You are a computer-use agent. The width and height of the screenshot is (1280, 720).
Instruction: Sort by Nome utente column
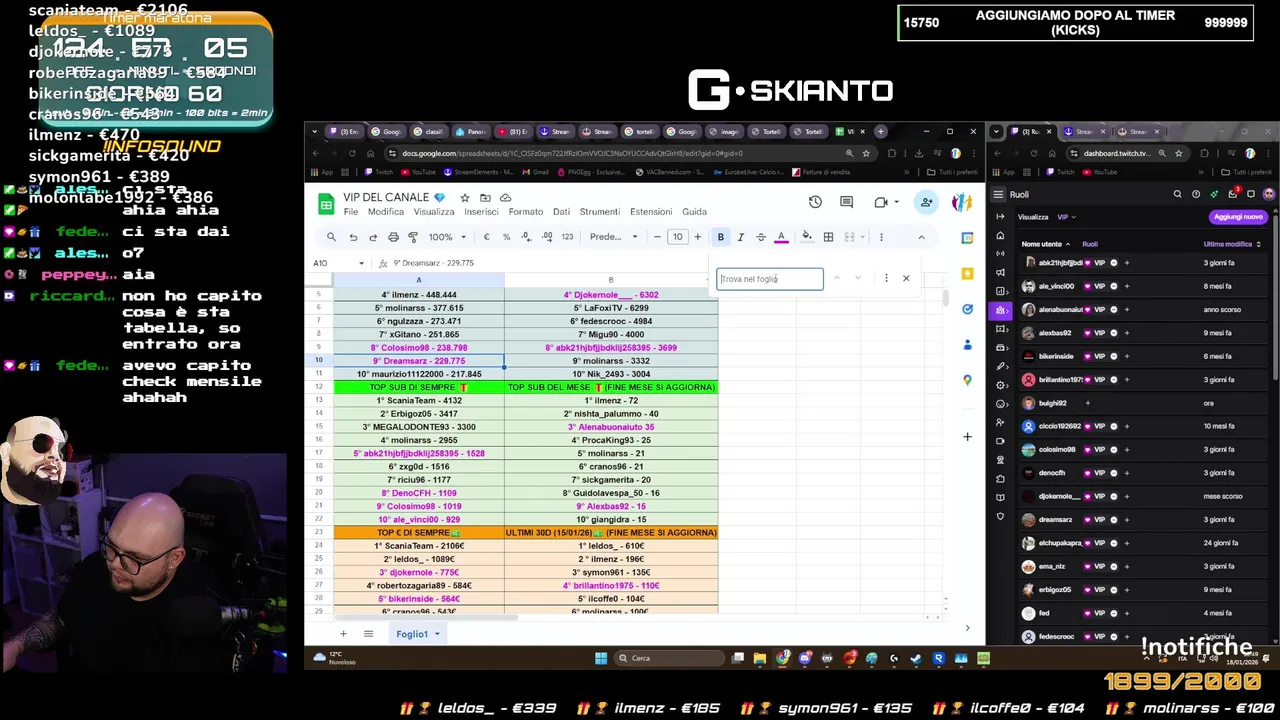tap(1045, 244)
